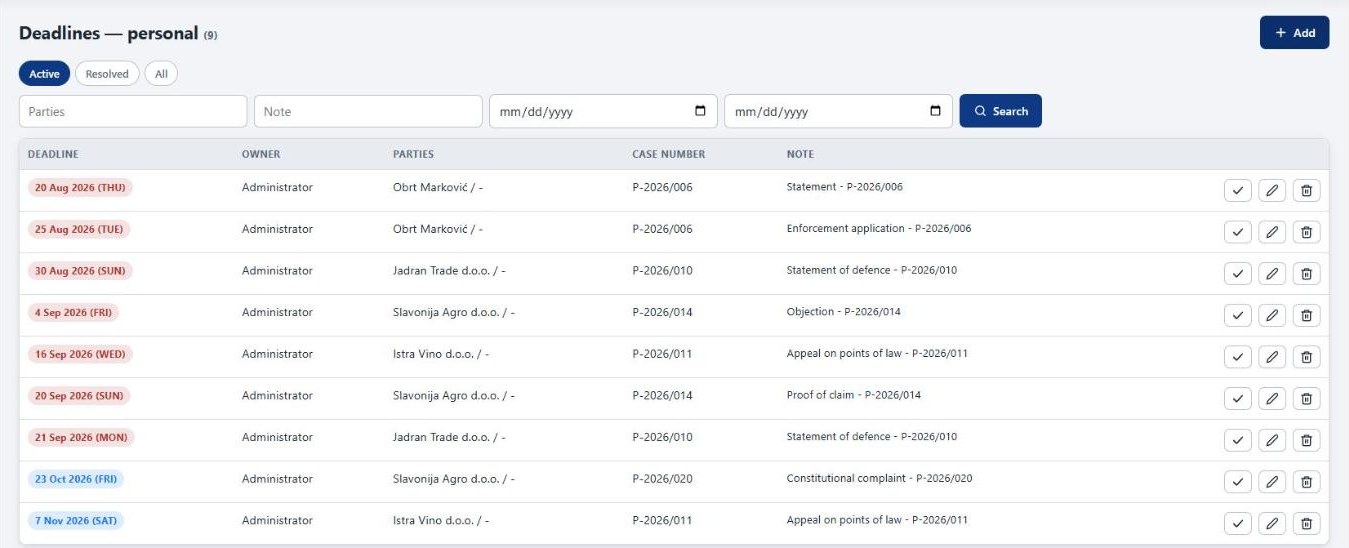Click the Statement - P-2026/006 note
Viewport: 1349px width, 548px height.
point(845,187)
